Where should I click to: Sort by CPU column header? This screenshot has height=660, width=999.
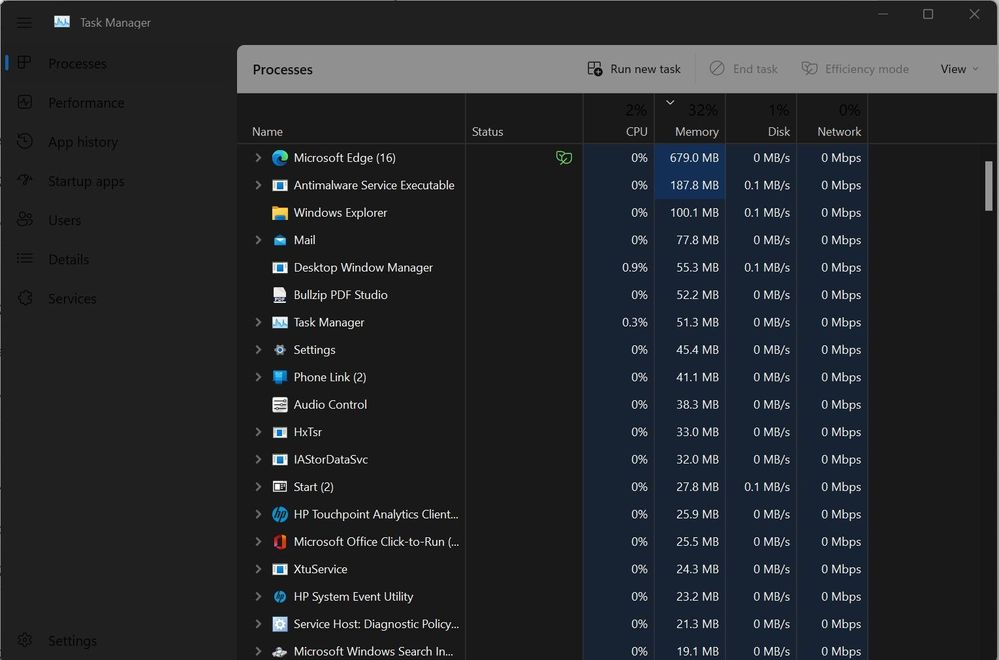tap(636, 131)
